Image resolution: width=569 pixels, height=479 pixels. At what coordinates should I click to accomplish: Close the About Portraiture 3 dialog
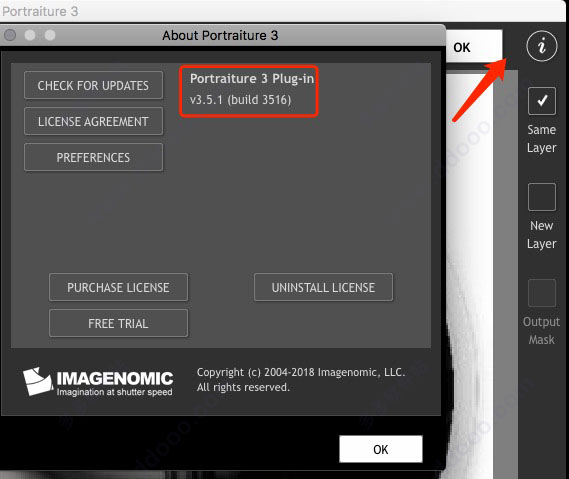[10, 35]
